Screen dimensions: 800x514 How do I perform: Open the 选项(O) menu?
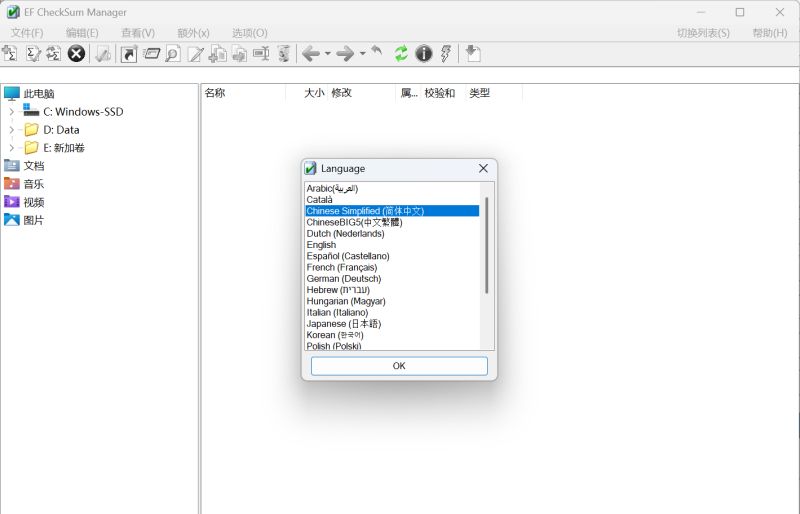tap(249, 33)
